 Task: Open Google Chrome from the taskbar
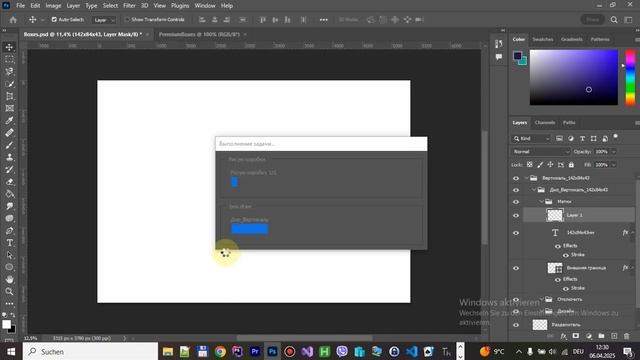pyautogui.click(x=220, y=351)
